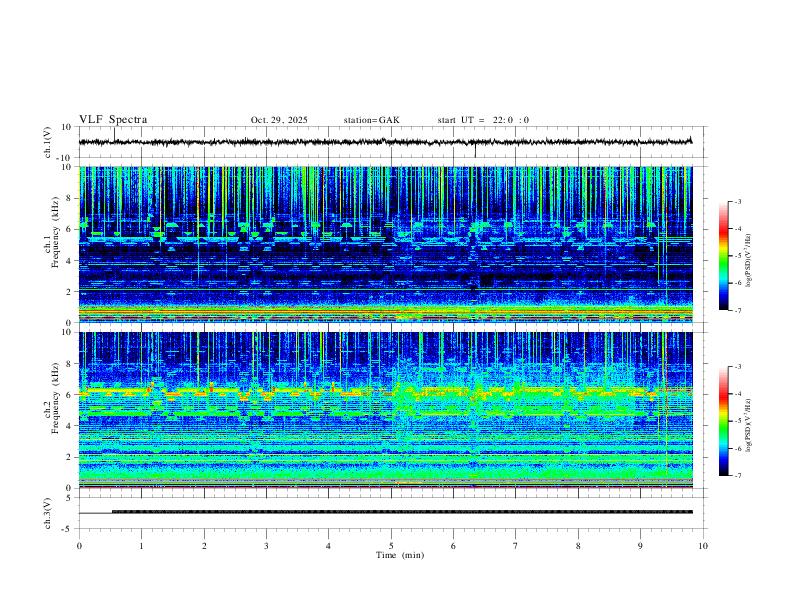Click the "ch.3(V)" axis label
This screenshot has width=792, height=612.
click(x=48, y=513)
